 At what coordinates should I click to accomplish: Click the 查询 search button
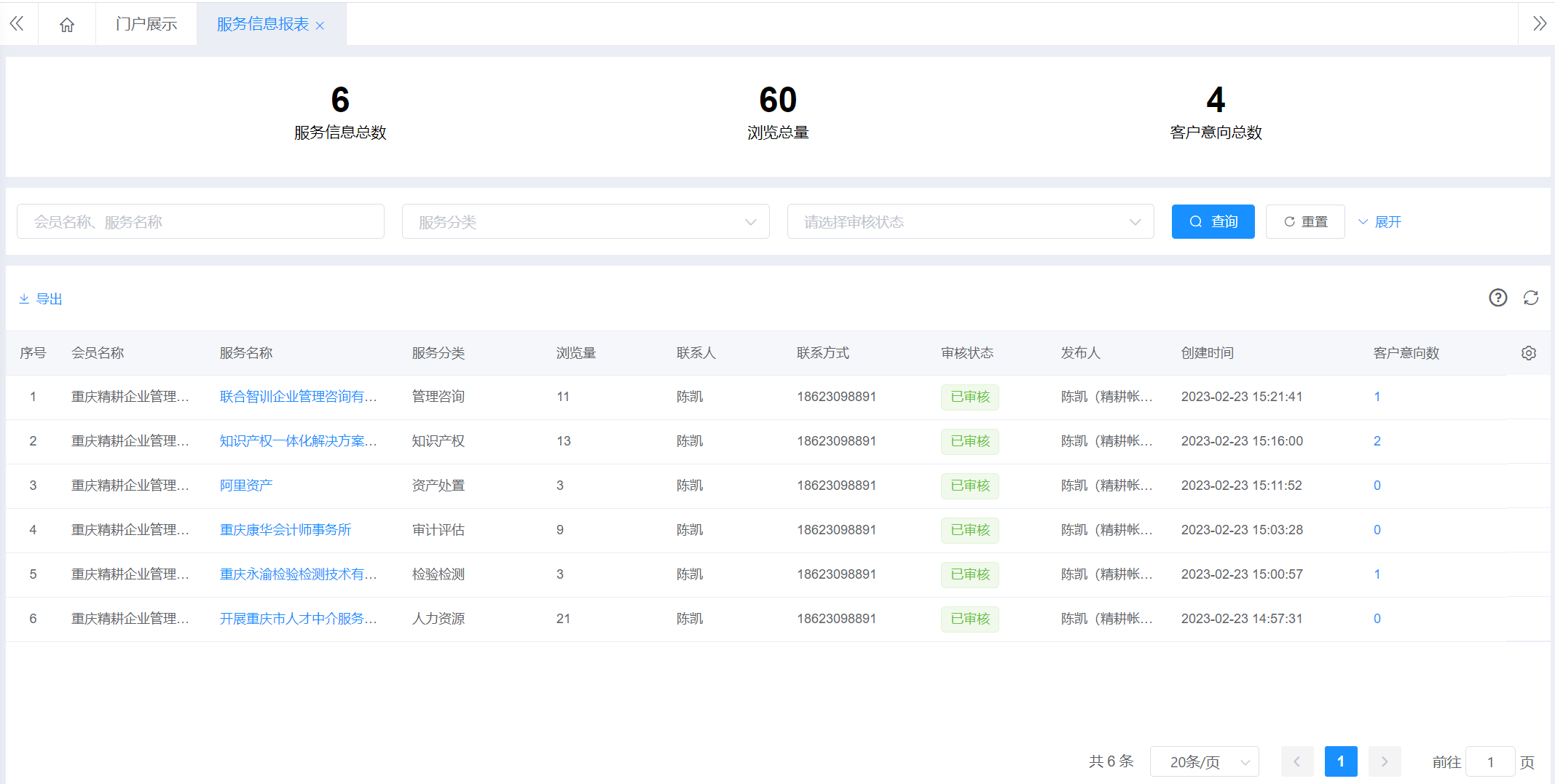1213,221
